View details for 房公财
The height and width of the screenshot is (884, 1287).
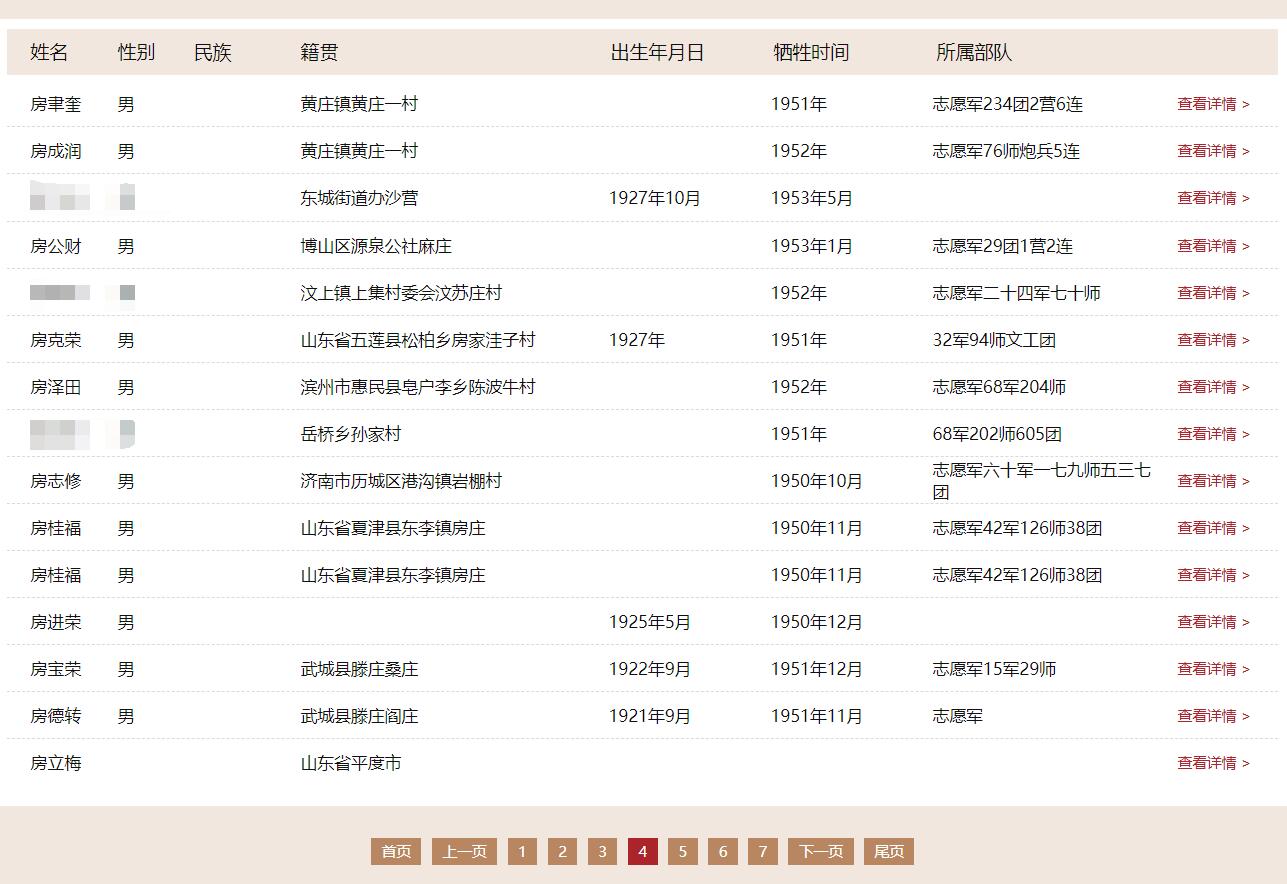pos(1213,246)
